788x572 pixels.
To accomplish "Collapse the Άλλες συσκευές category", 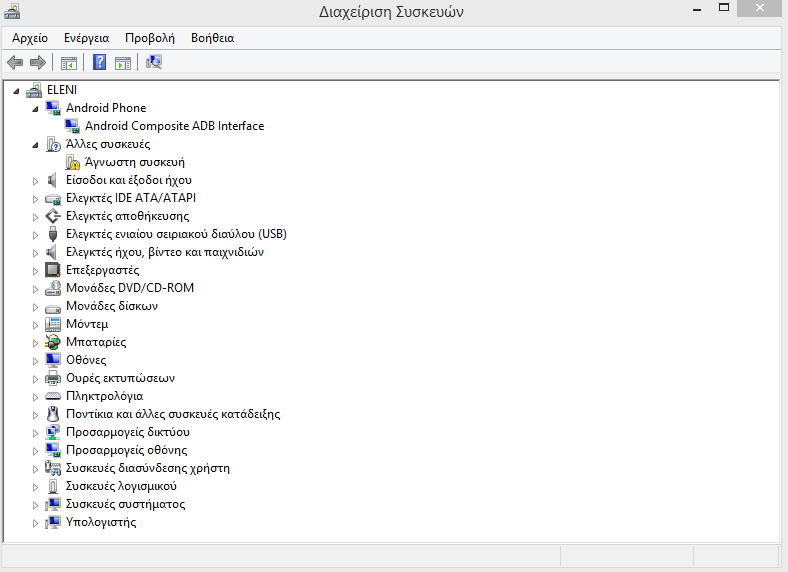I will click(x=36, y=144).
